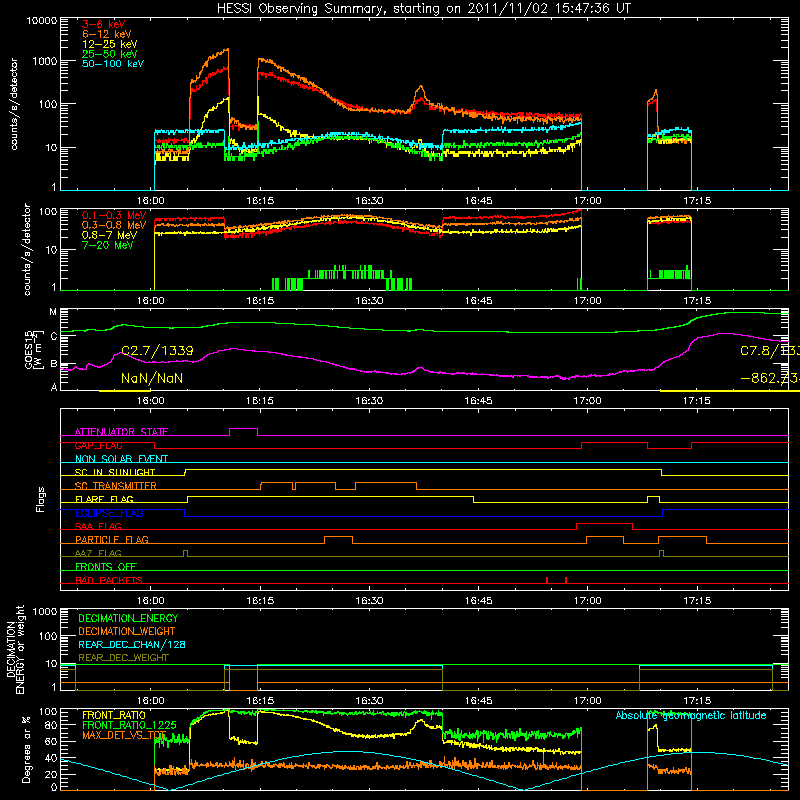Click the Degrees or % axis title
Screen dimensions: 800x800
(26, 749)
